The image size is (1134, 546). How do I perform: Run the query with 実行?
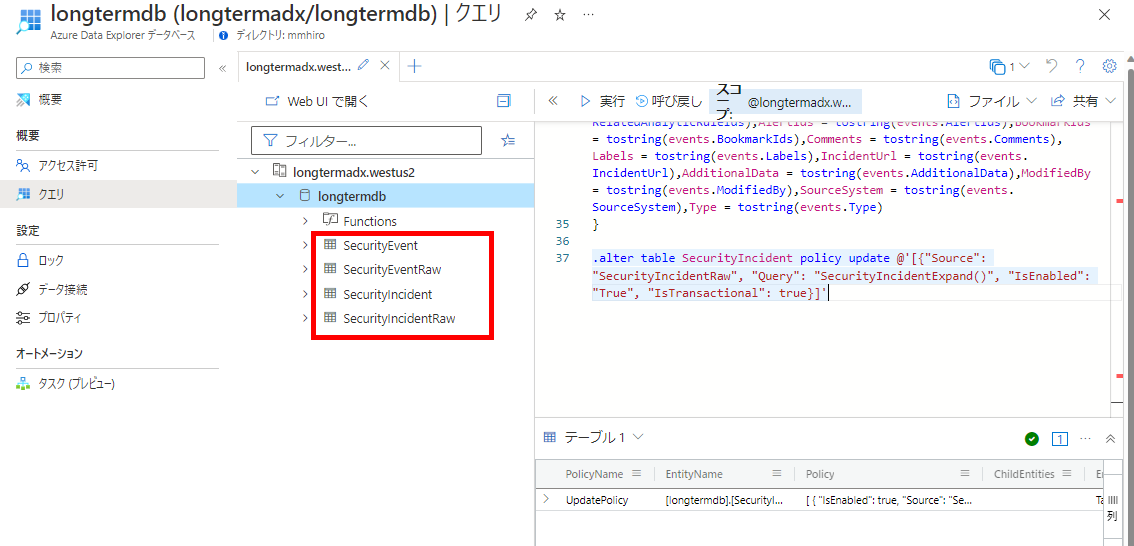602,101
